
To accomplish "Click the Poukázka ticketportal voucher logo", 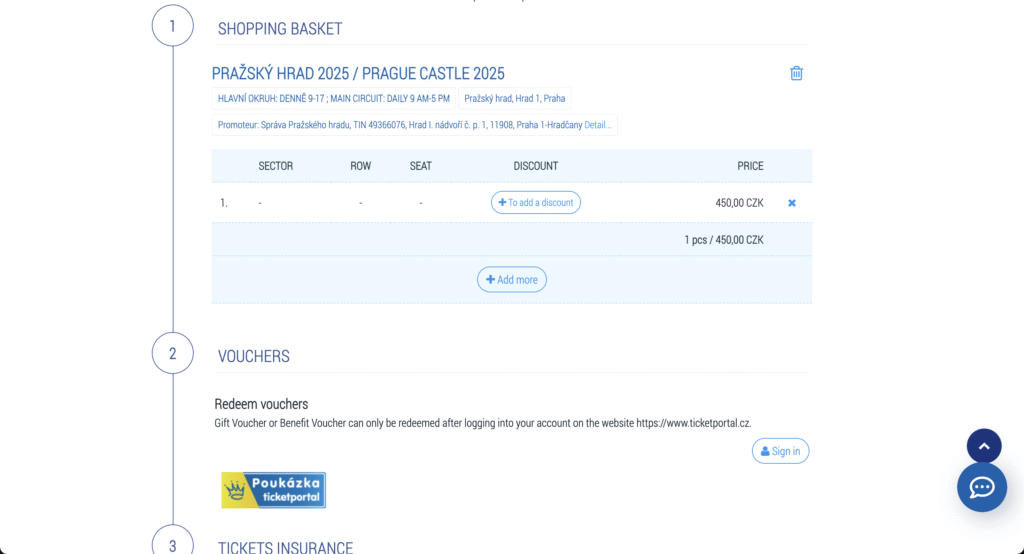I will coord(273,490).
